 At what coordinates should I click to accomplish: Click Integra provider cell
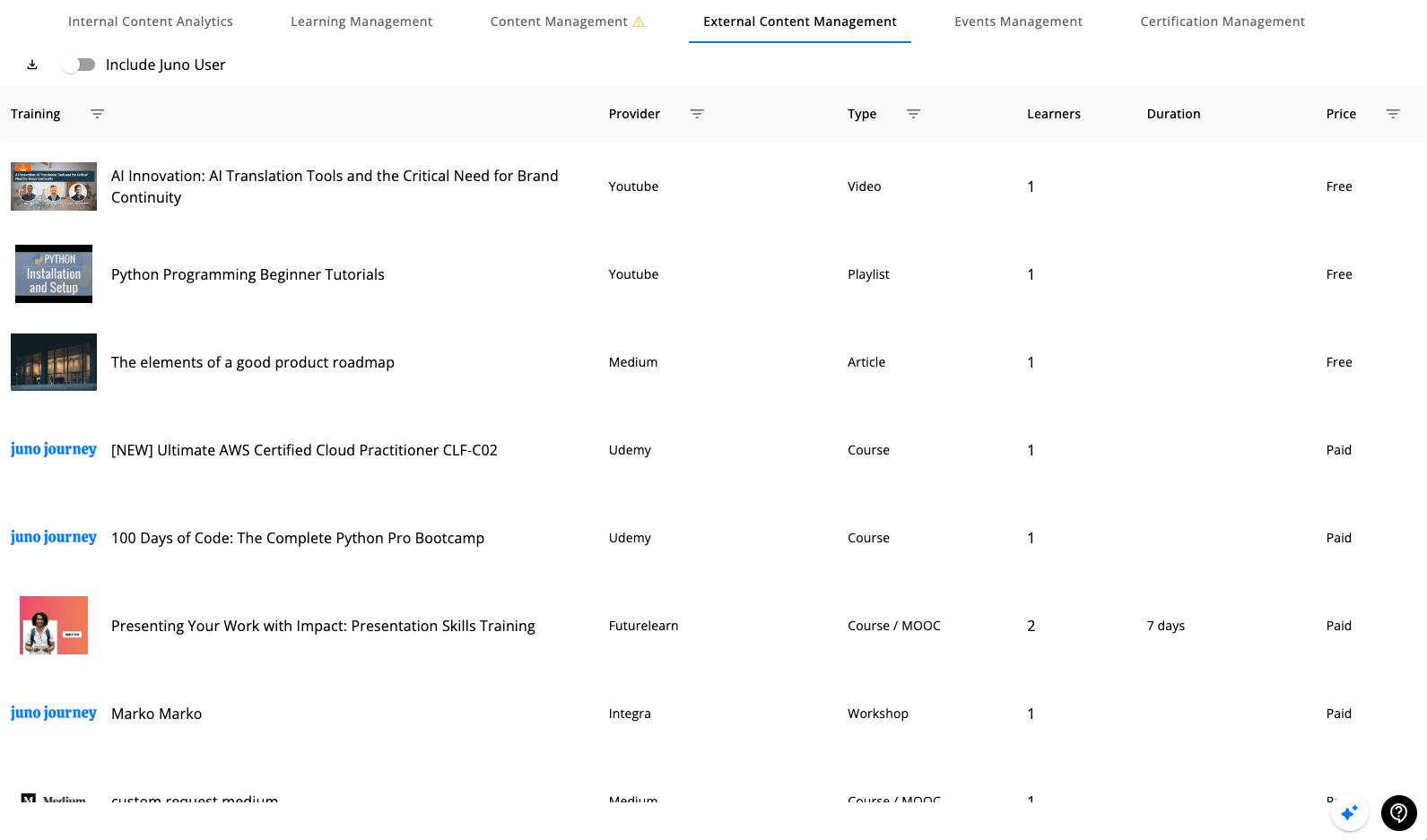630,714
